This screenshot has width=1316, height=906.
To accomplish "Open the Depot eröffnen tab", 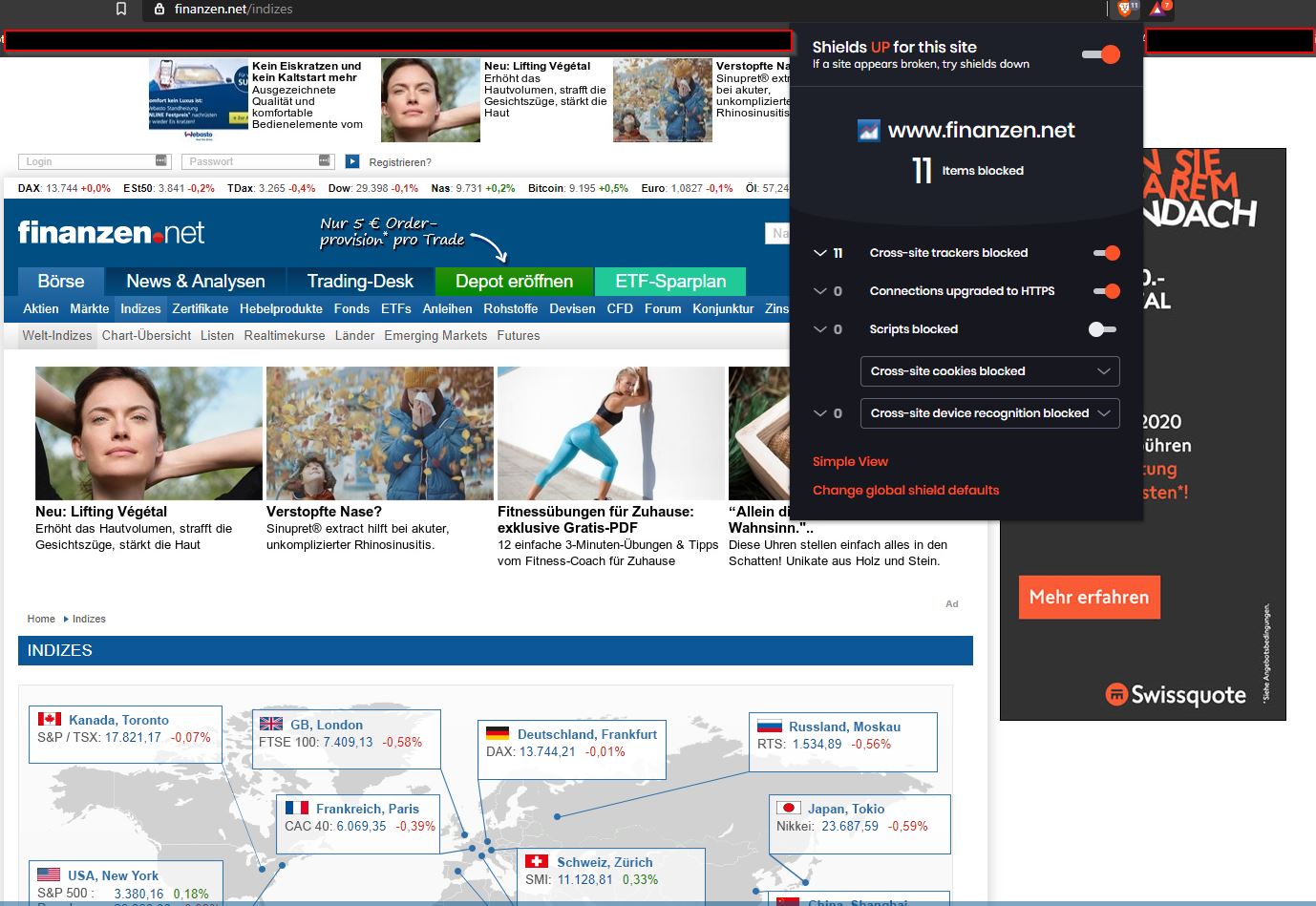I will (514, 282).
